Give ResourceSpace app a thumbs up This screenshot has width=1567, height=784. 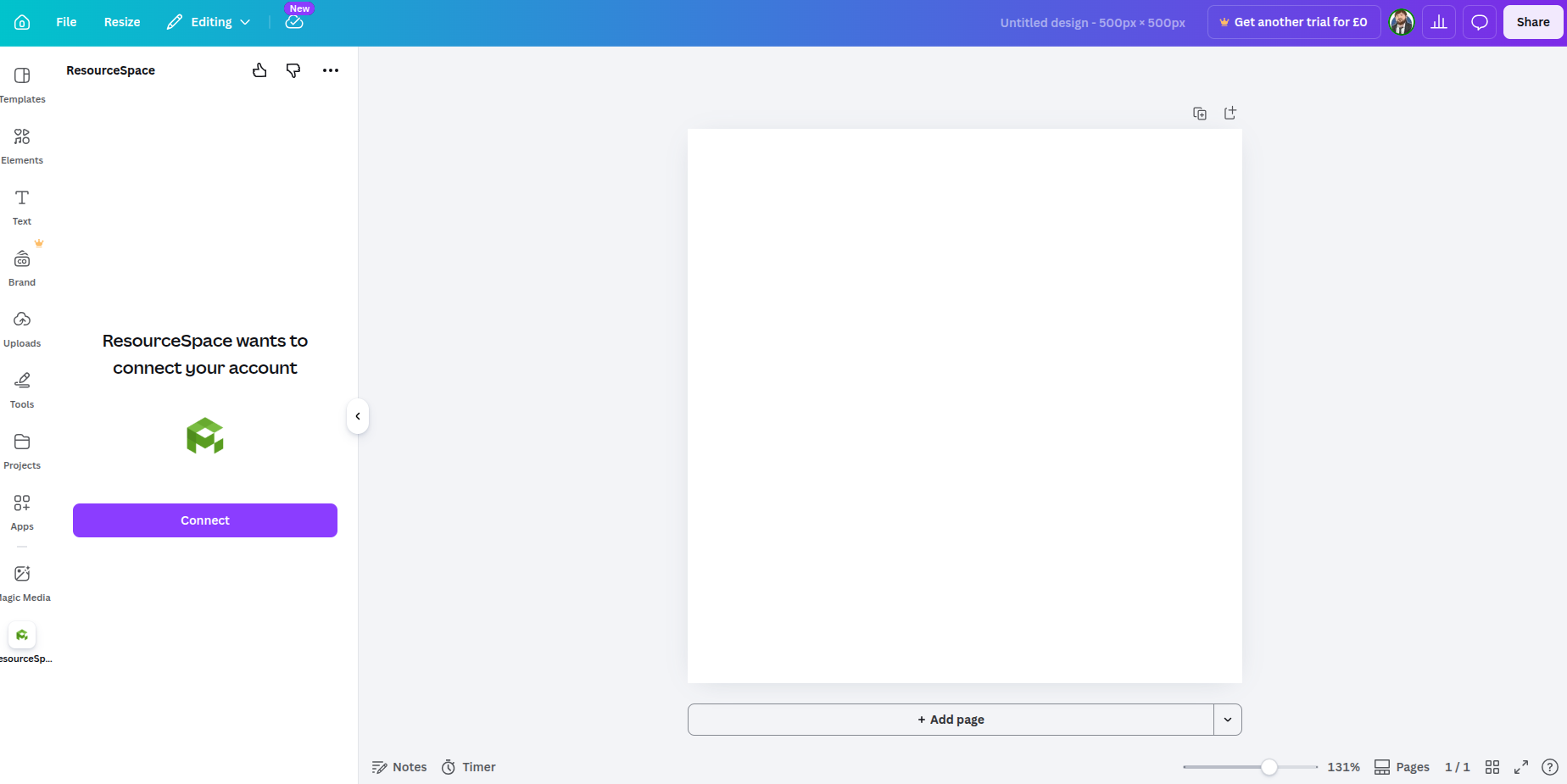pos(259,70)
